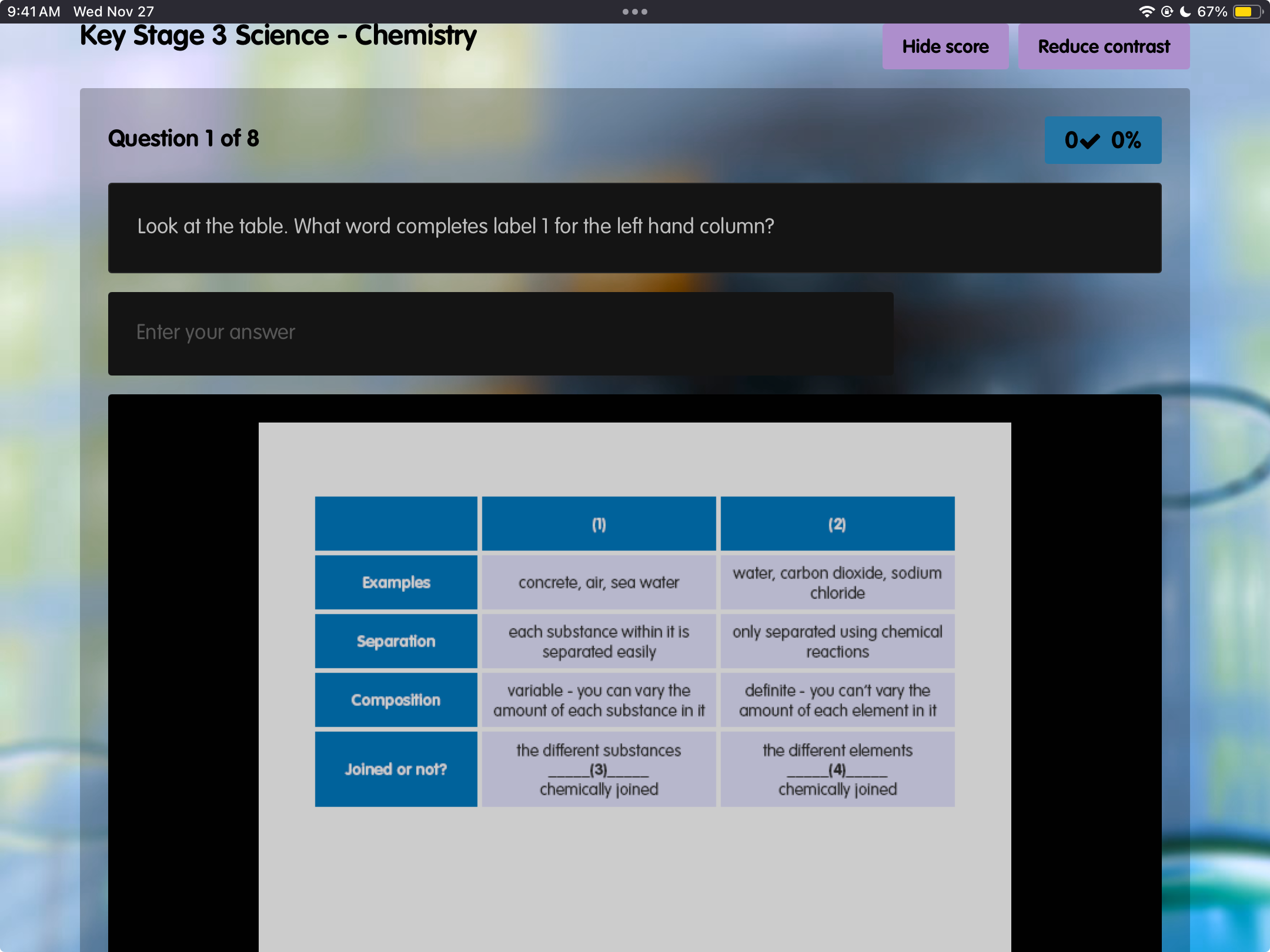Tap the Wi-Fi status icon
Screen dimensions: 1270x952
pos(1147,12)
